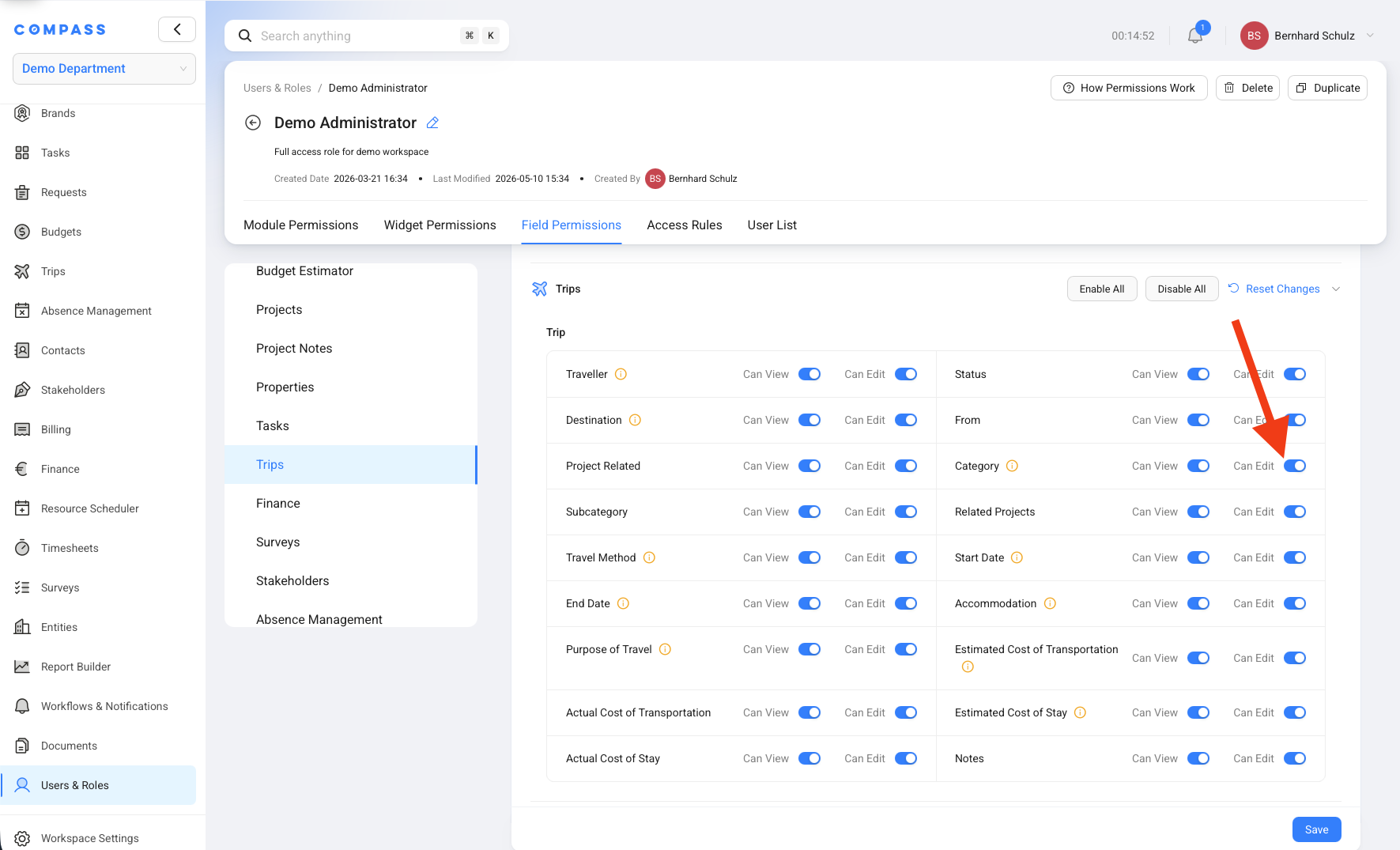Open Contacts icon in sidebar
This screenshot has height=850, width=1400.
(22, 350)
